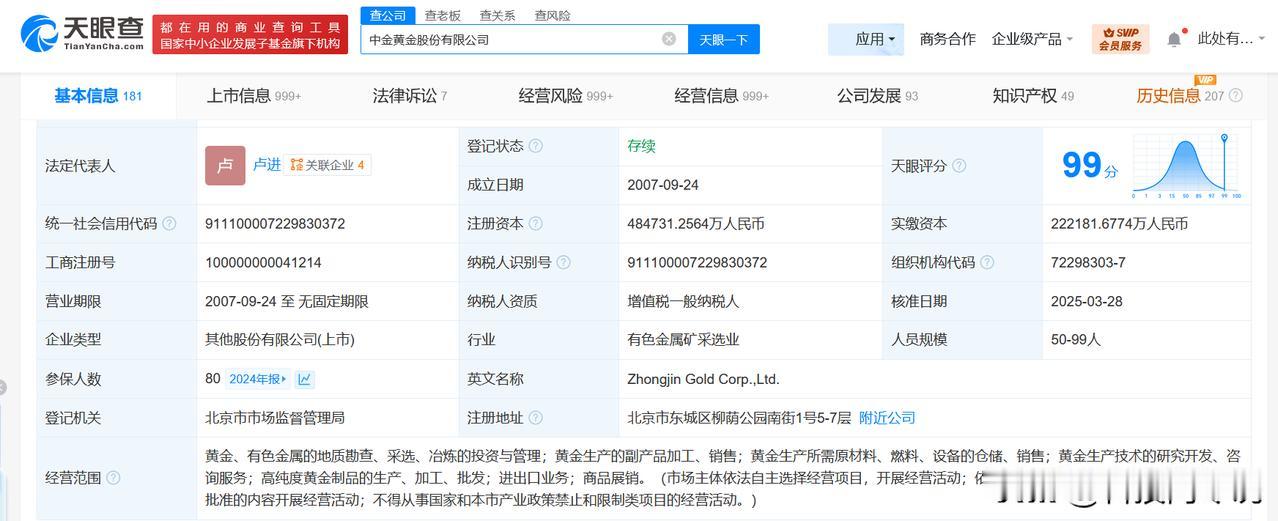Click registration authority 北京市市场监督管理局

pyautogui.click(x=275, y=418)
